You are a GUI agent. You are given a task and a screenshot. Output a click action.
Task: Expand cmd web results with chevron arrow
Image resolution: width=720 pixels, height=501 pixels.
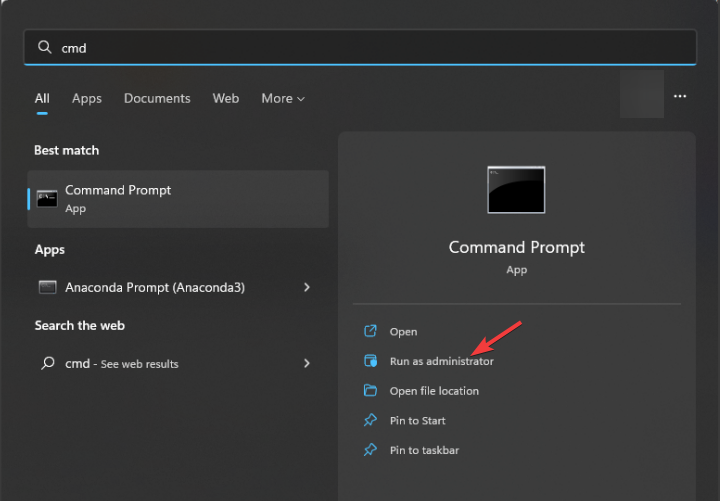click(307, 364)
